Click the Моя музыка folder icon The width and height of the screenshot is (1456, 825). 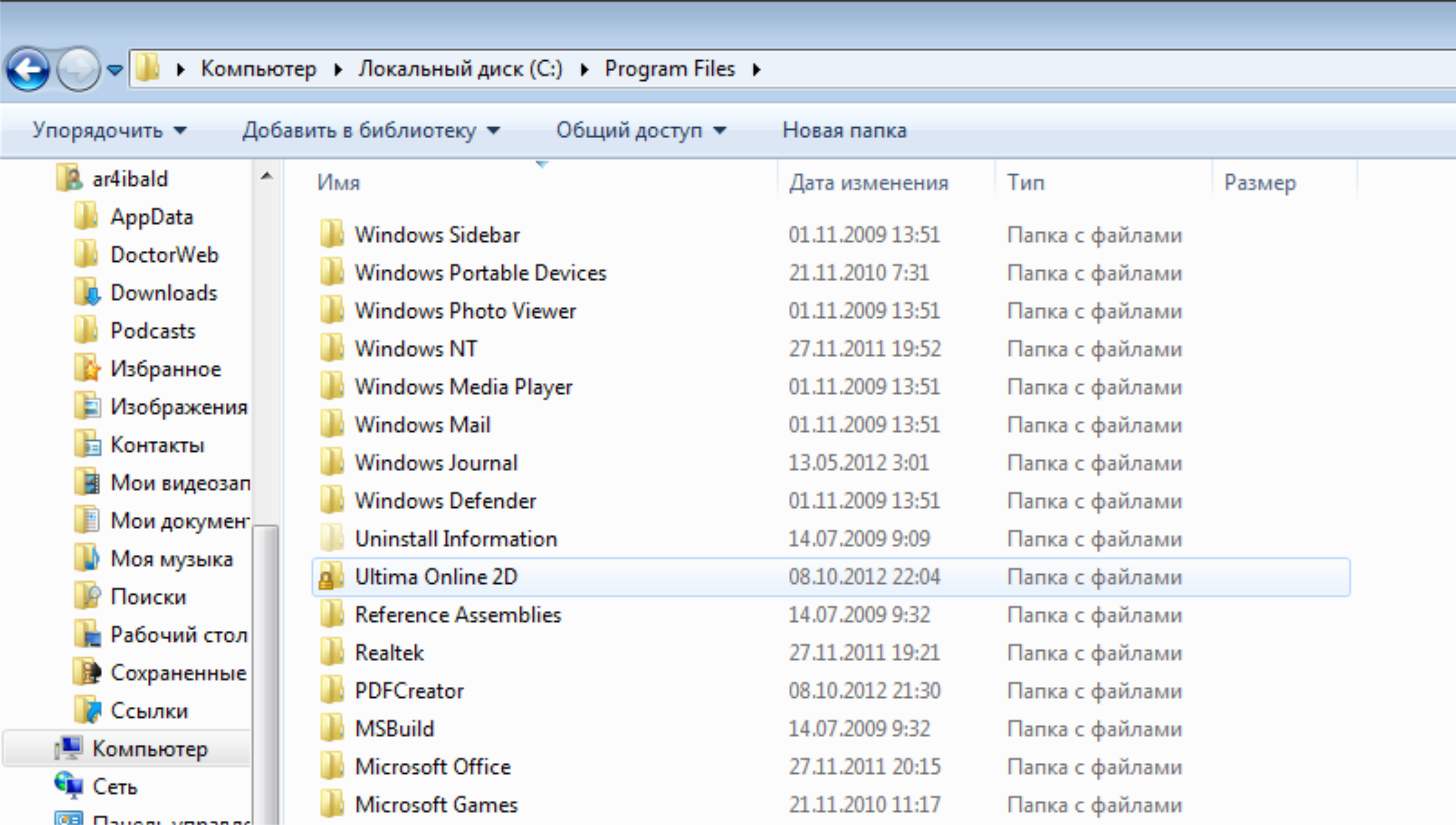[x=87, y=559]
